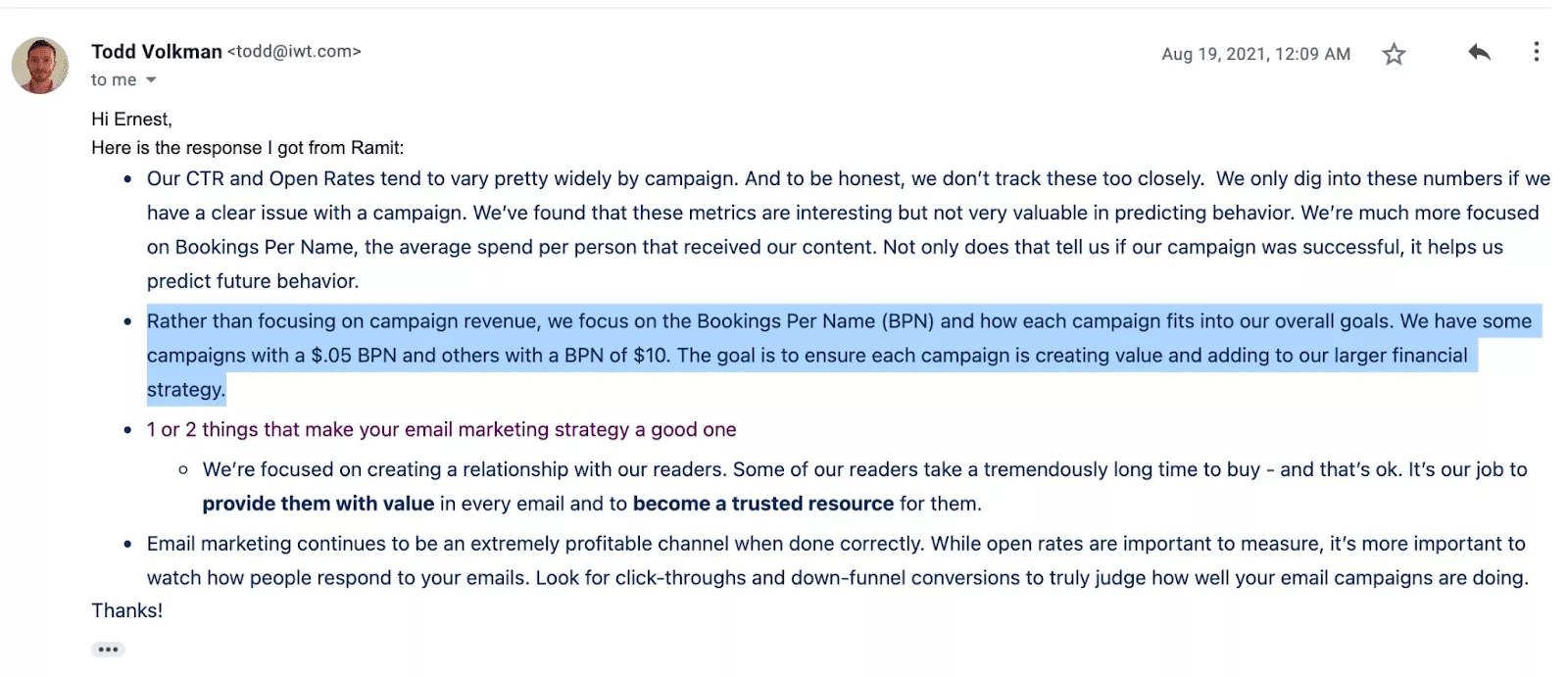This screenshot has height=677, width=1568.
Task: Click 'Here is the response I got from Ramit'
Action: click(247, 148)
